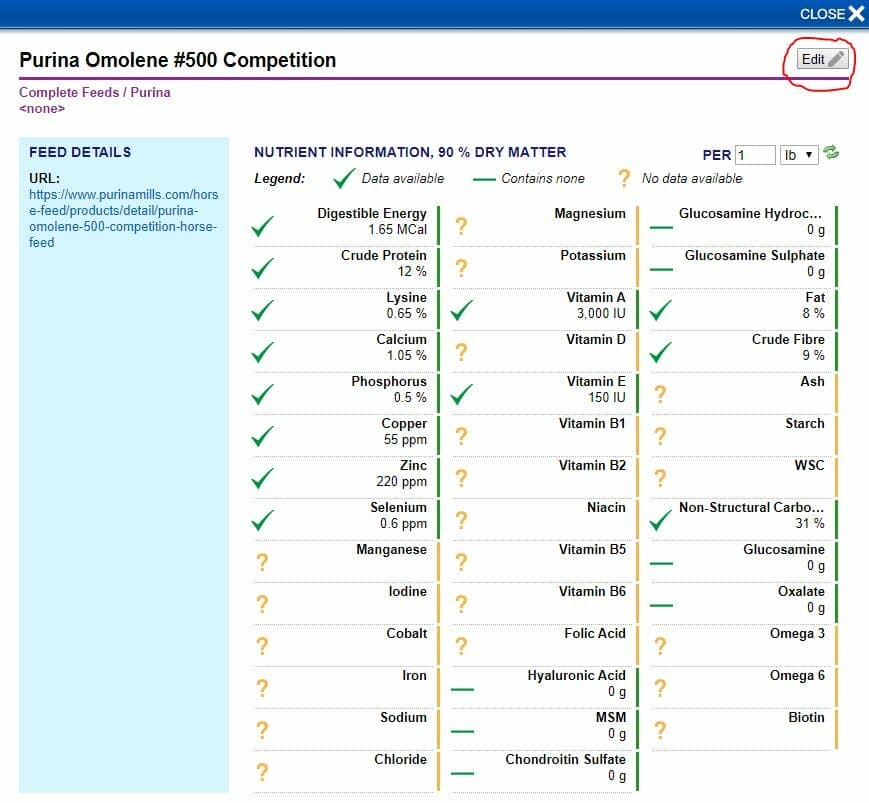The height and width of the screenshot is (803, 869).
Task: Select the Non-Structural Carbo... nutrient entry
Action: [751, 515]
